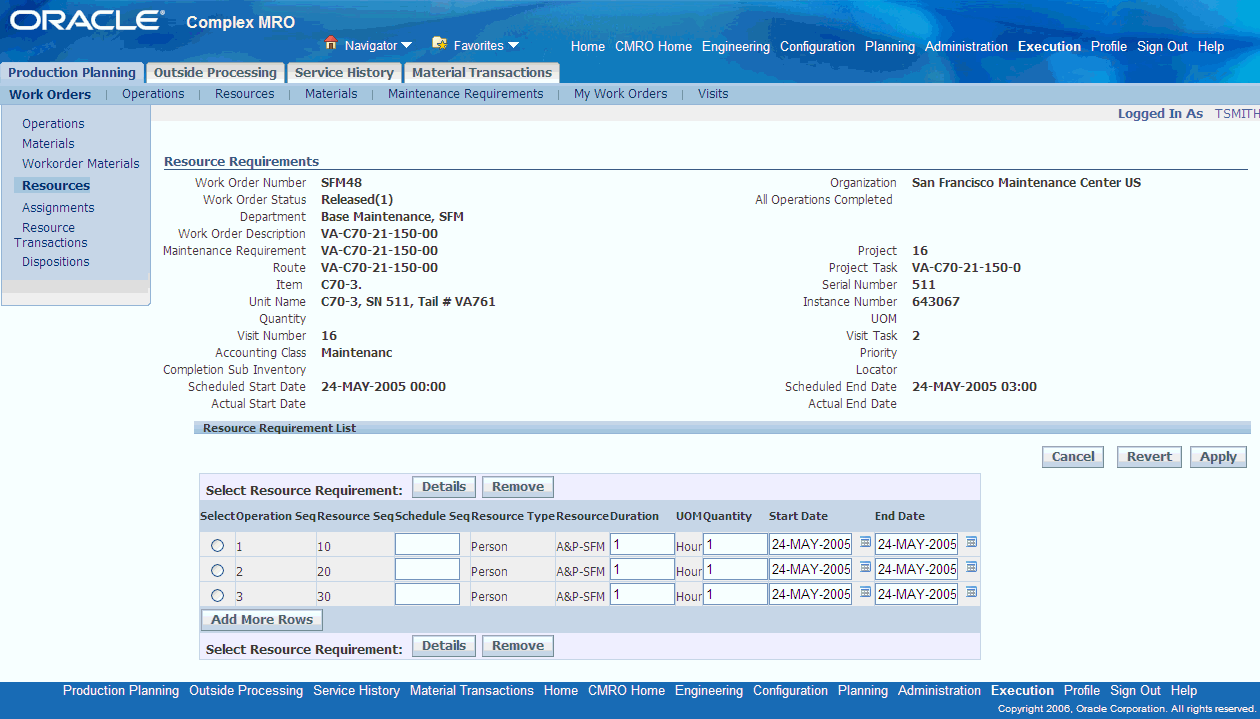Image resolution: width=1260 pixels, height=719 pixels.
Task: Open calendar for row 2 Start Date
Action: click(866, 567)
